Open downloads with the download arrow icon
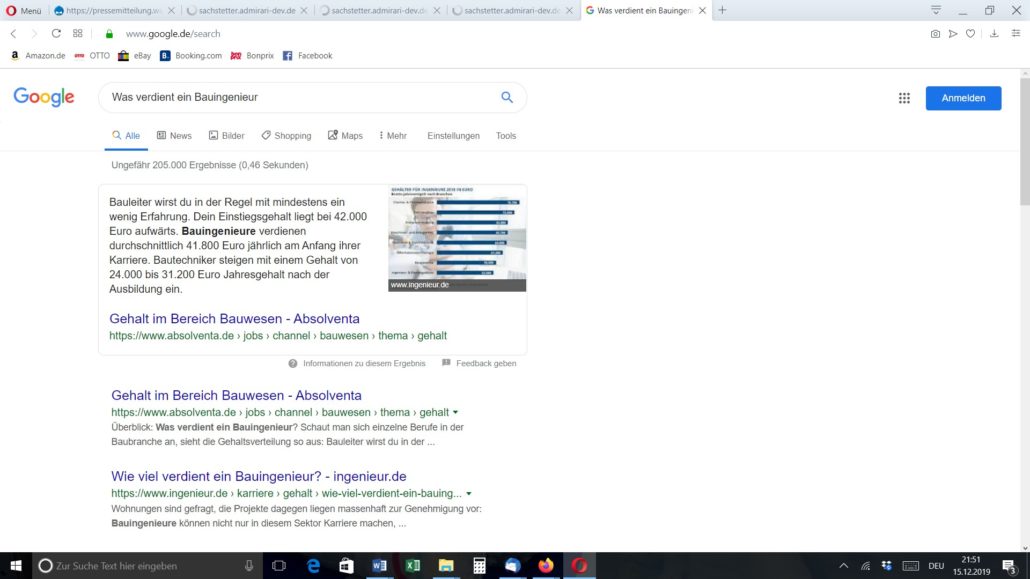1030x579 pixels. tap(994, 34)
